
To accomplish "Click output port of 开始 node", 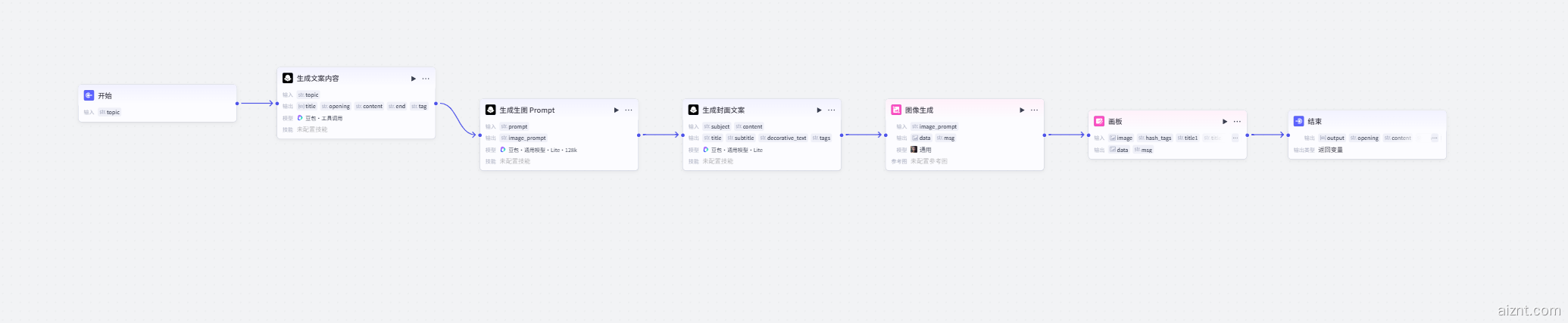I will coord(237,104).
